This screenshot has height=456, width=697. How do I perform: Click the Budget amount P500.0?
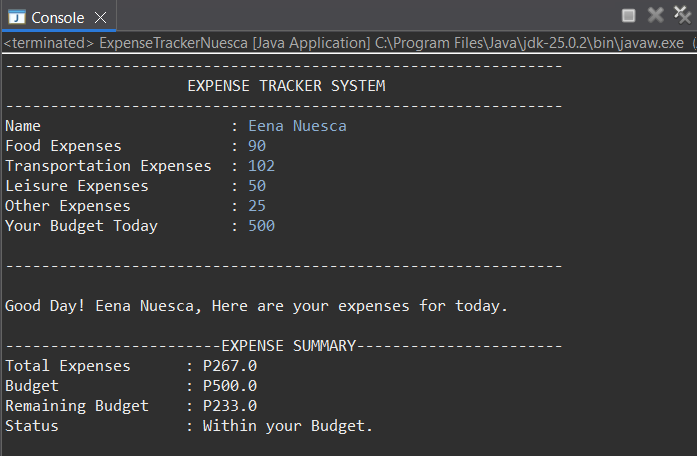(x=230, y=386)
